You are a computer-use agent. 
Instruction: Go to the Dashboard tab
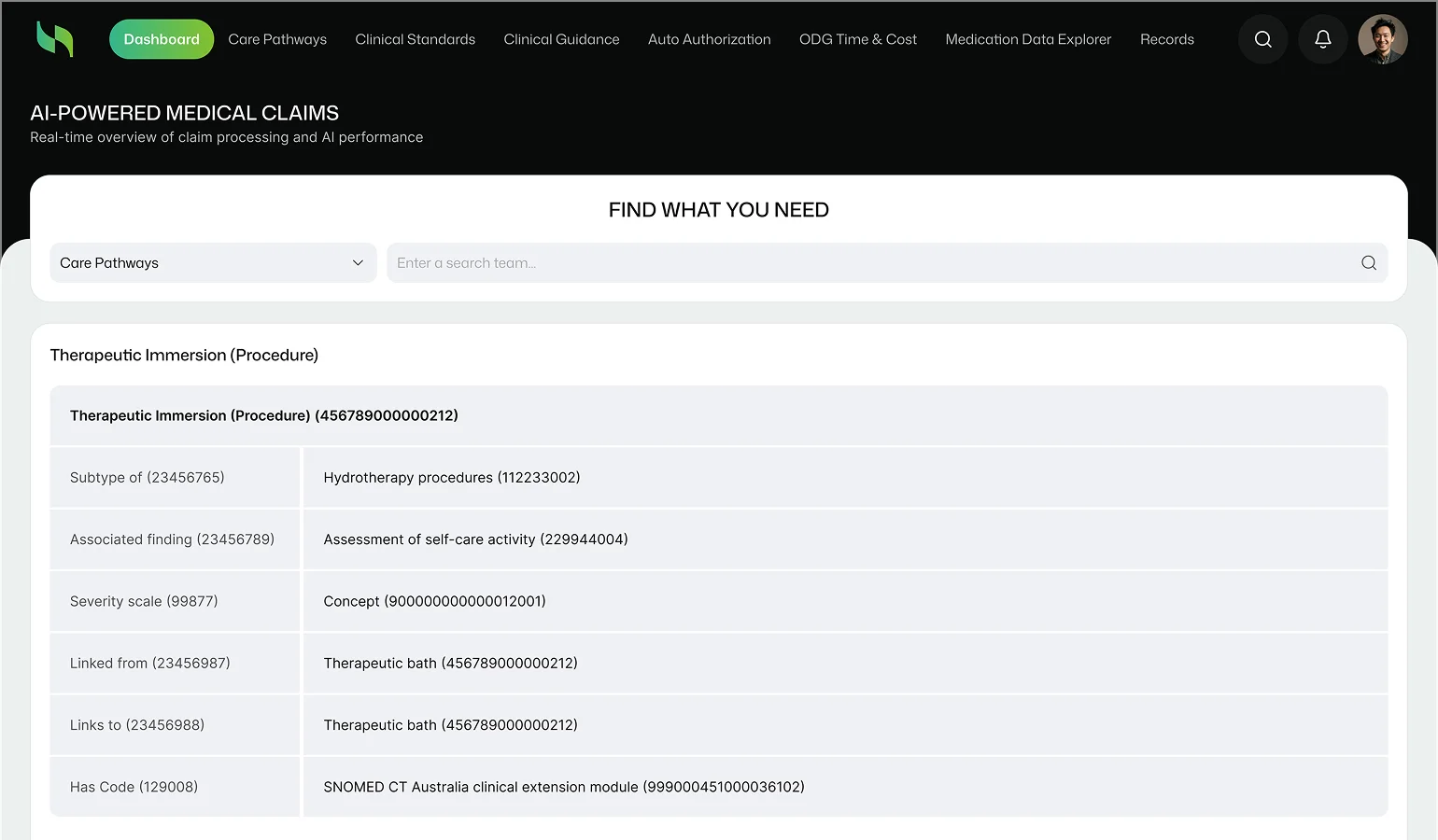(x=162, y=39)
